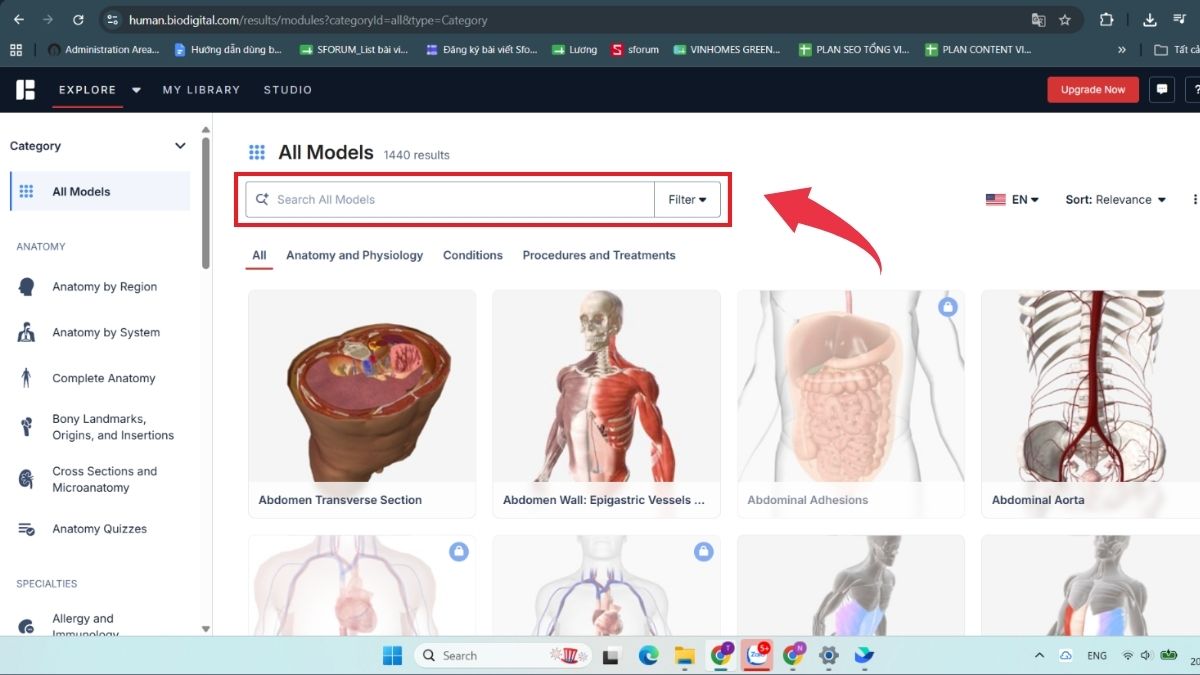
Task: Bookmark page with the star icon
Action: tap(1065, 19)
